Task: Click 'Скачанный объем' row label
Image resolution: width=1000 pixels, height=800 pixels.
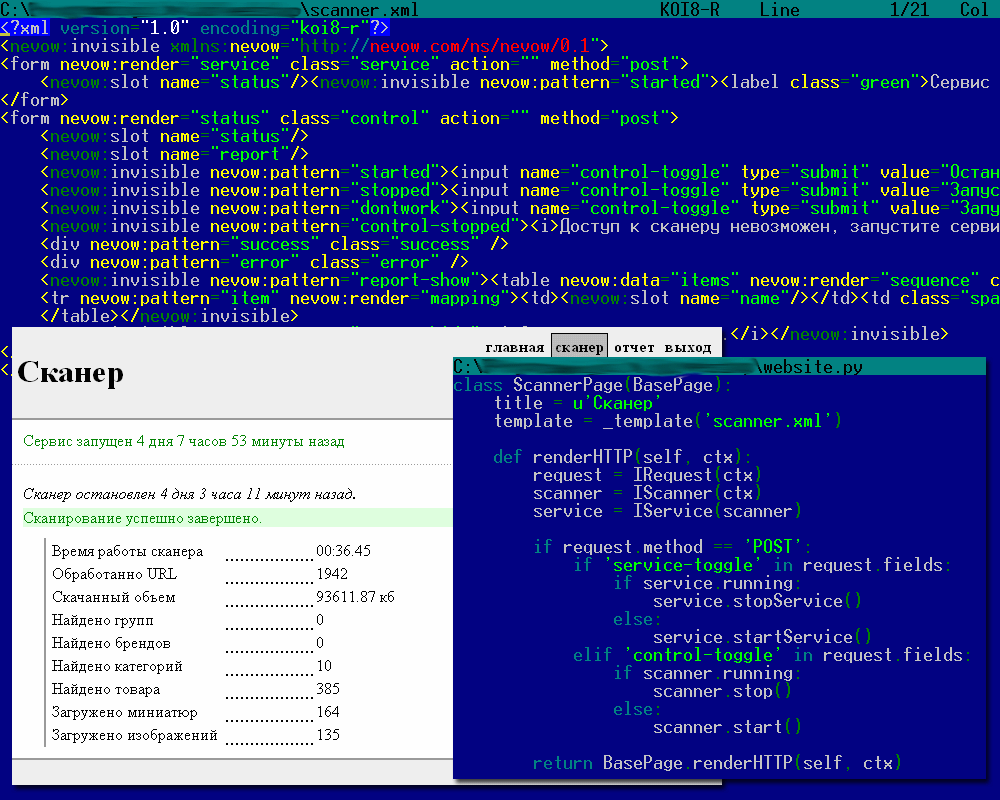Action: click(x=114, y=598)
